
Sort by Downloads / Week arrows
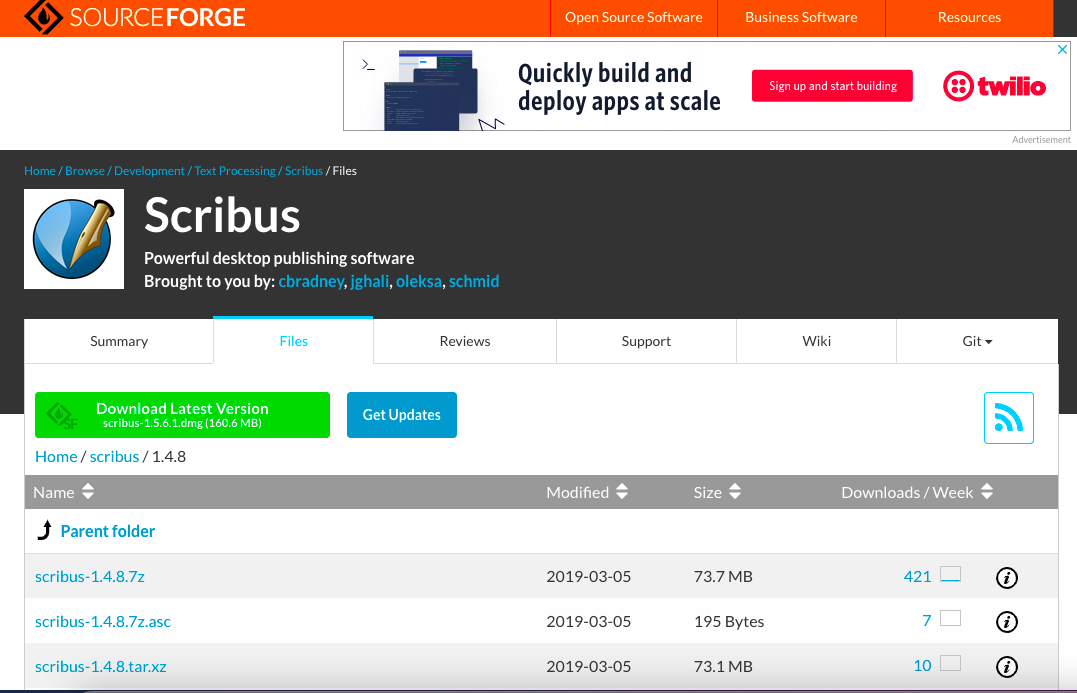click(x=987, y=492)
